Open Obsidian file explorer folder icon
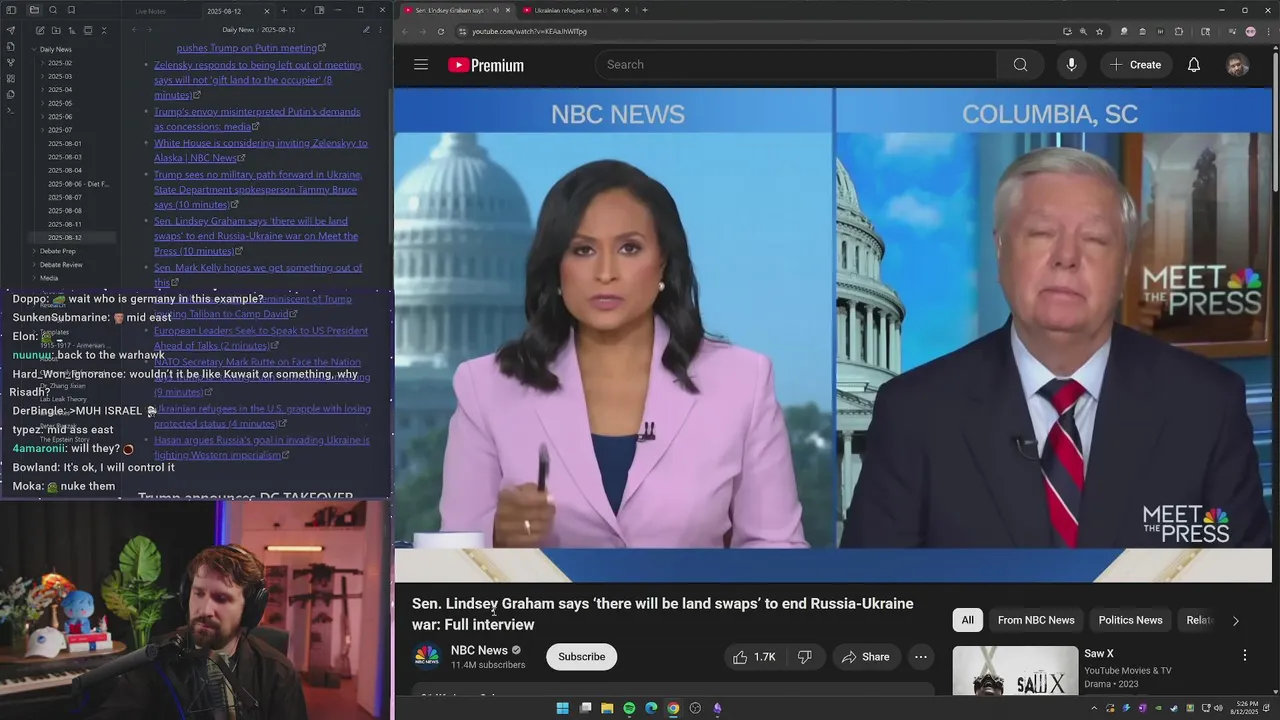Viewport: 1280px width, 720px height. [x=34, y=10]
